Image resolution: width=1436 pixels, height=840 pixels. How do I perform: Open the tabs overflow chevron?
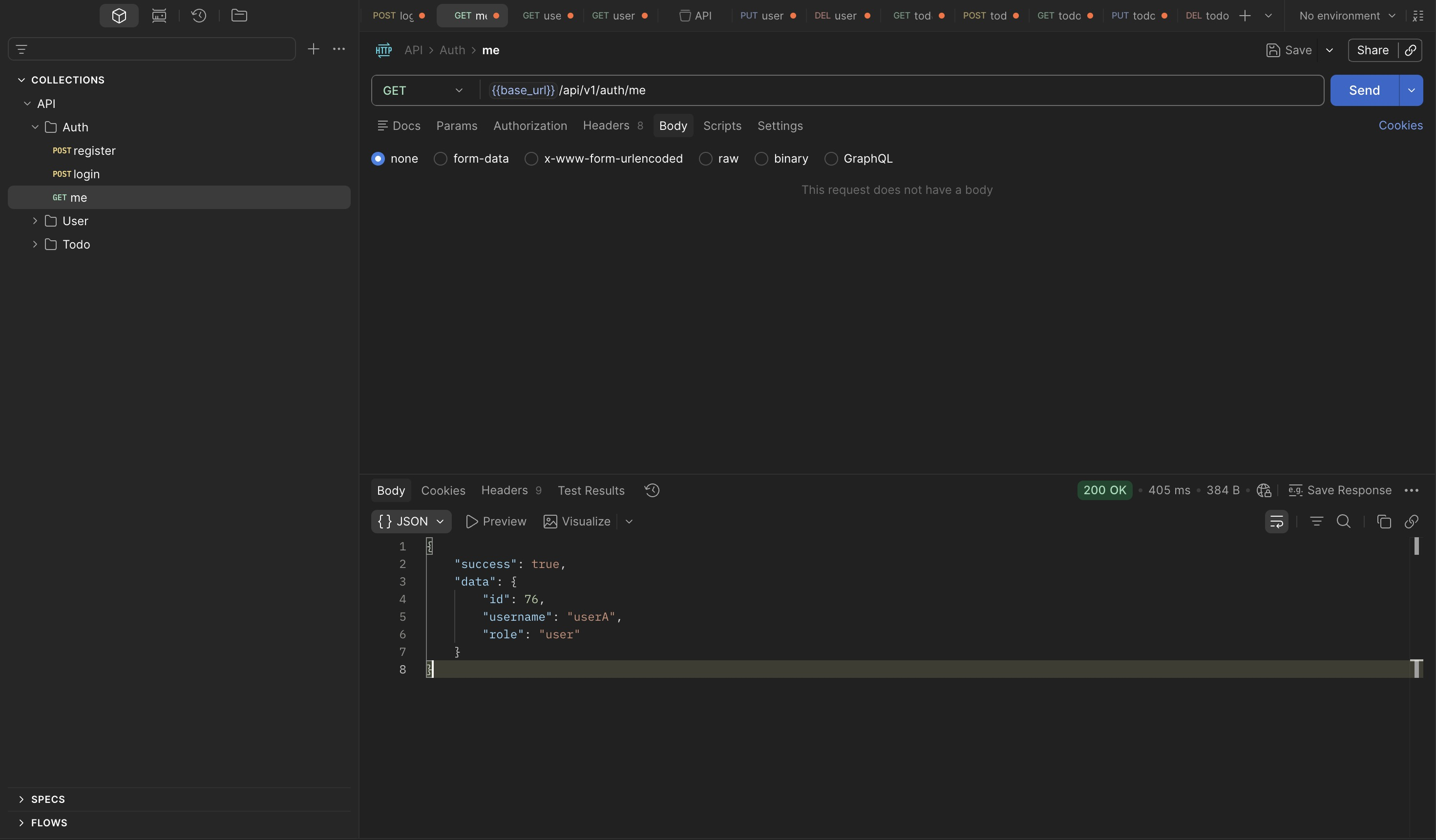tap(1268, 16)
